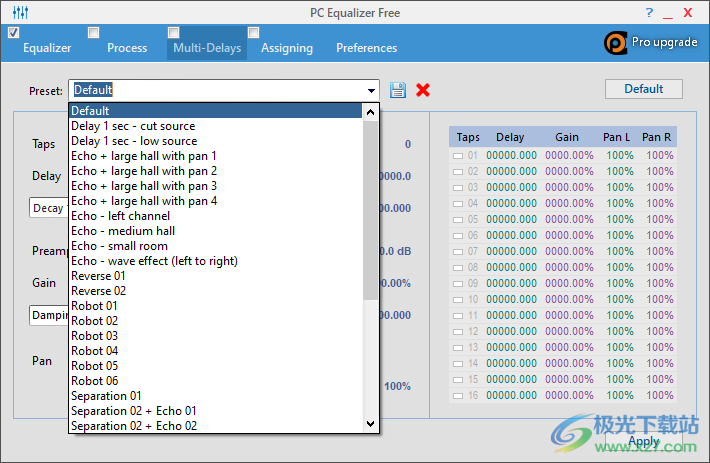The height and width of the screenshot is (463, 710).
Task: Click the Pan L column header
Action: (616, 137)
